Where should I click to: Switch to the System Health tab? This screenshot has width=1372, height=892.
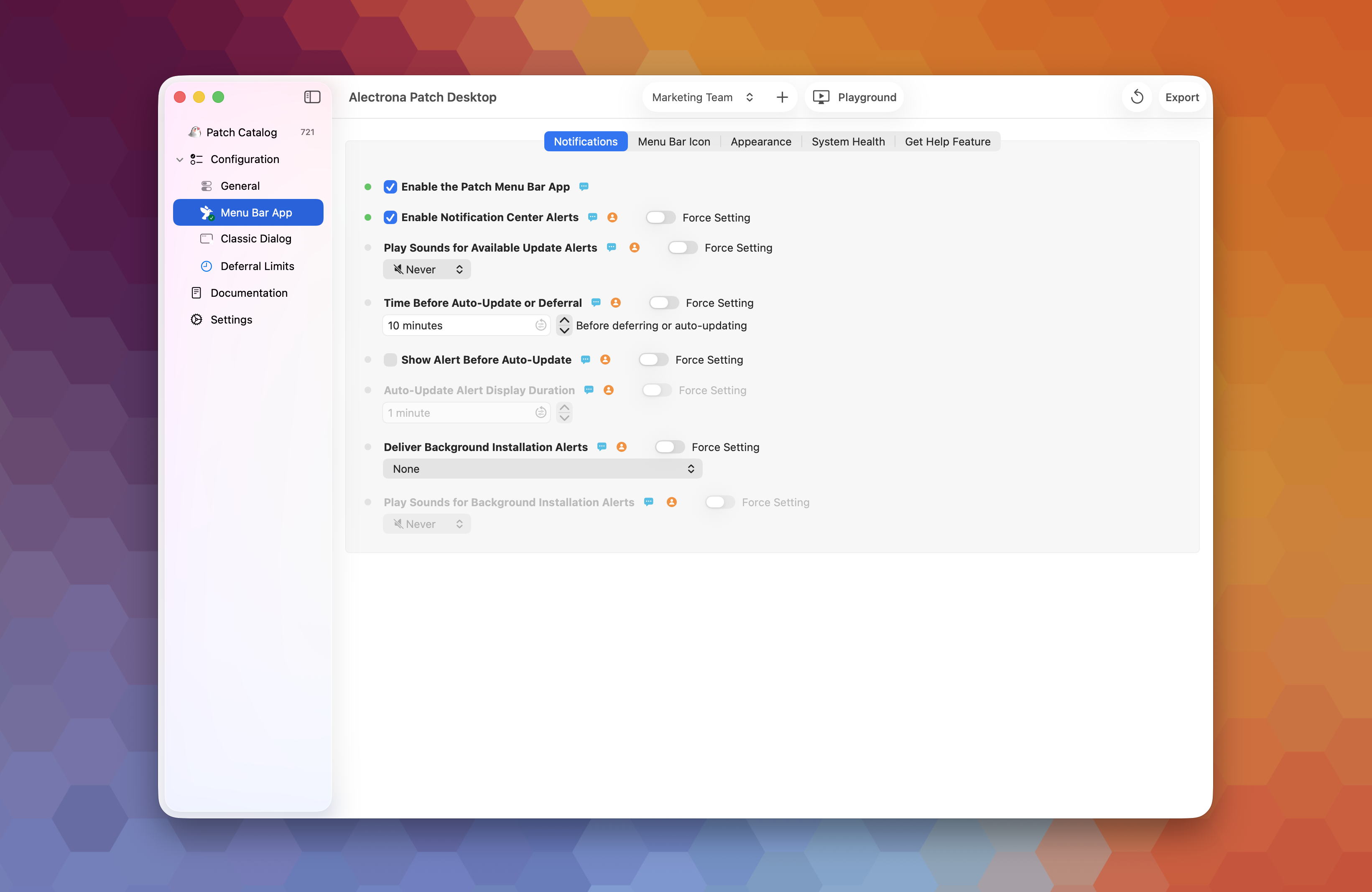[x=848, y=141]
